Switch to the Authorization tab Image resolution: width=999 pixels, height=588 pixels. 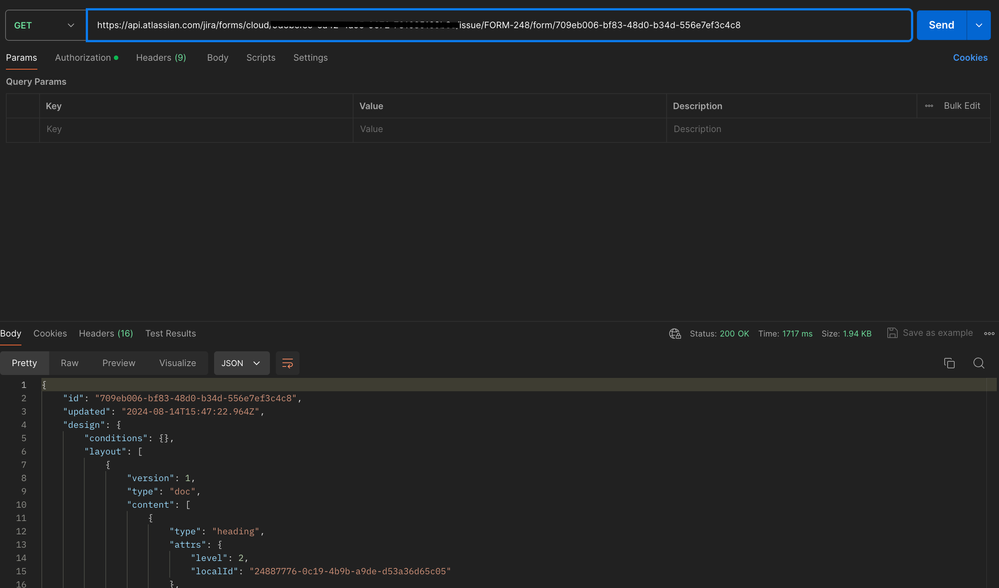coord(86,57)
